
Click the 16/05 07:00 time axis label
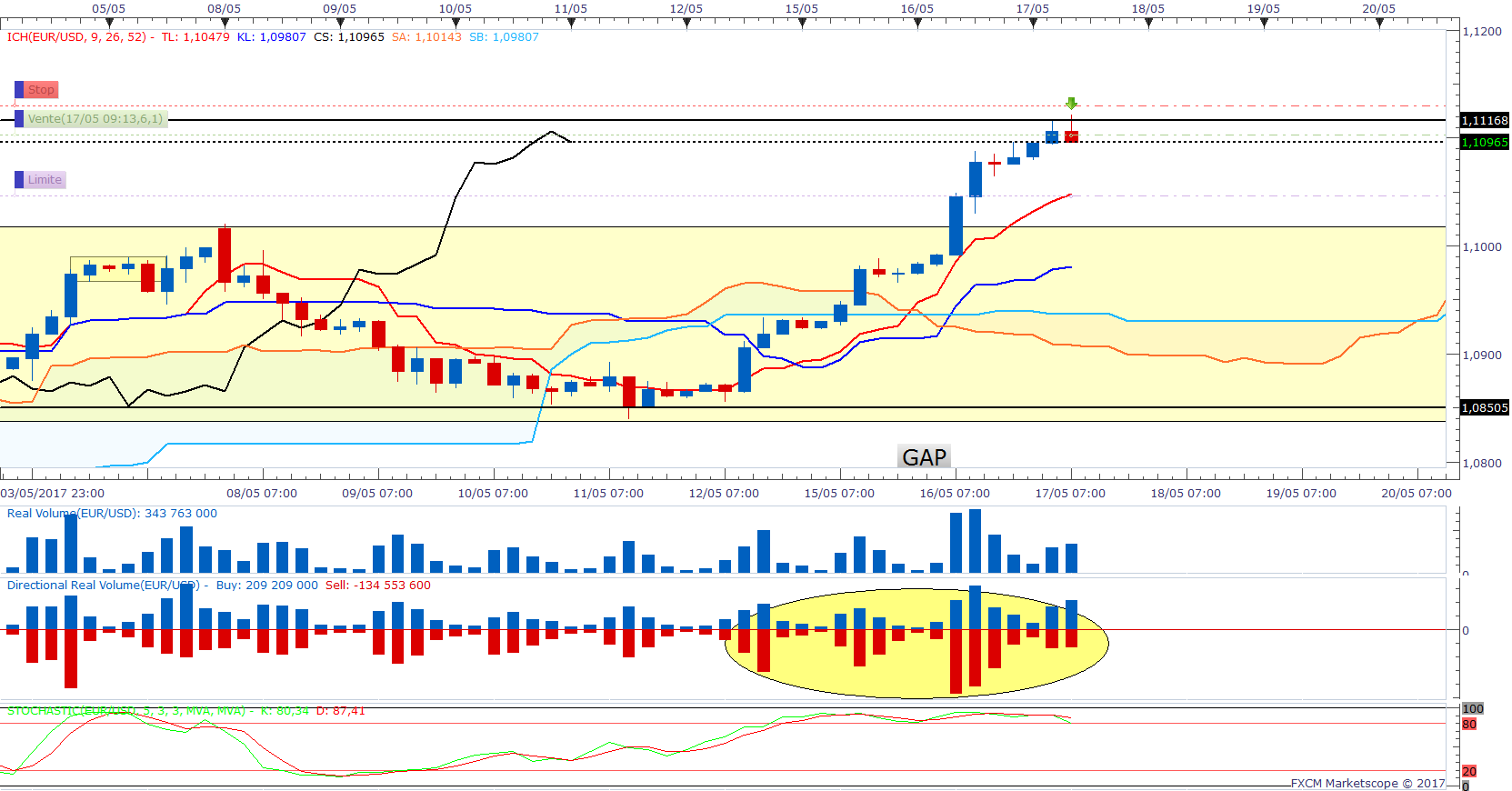coord(955,494)
